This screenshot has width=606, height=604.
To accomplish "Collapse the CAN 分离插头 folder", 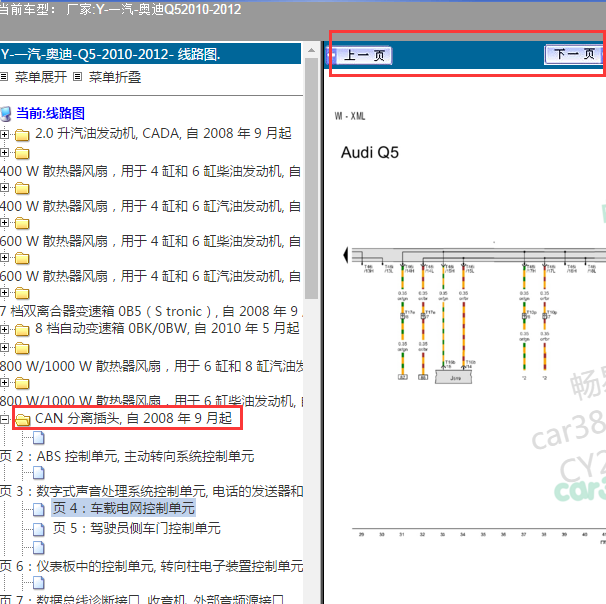I will 4,419.
